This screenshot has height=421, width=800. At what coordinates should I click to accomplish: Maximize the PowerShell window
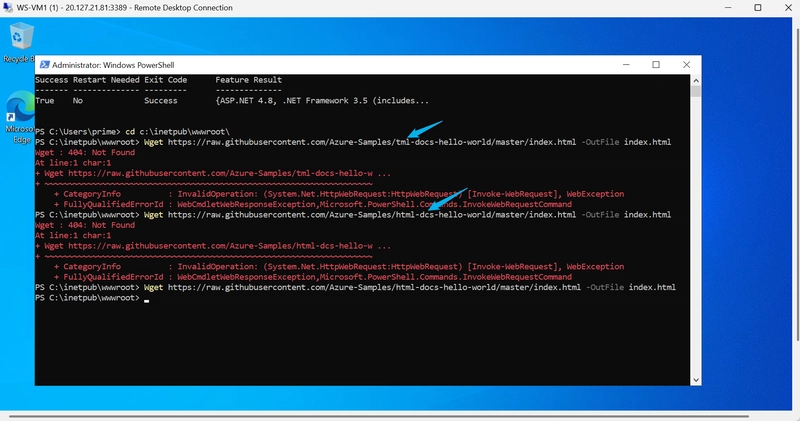(x=656, y=65)
